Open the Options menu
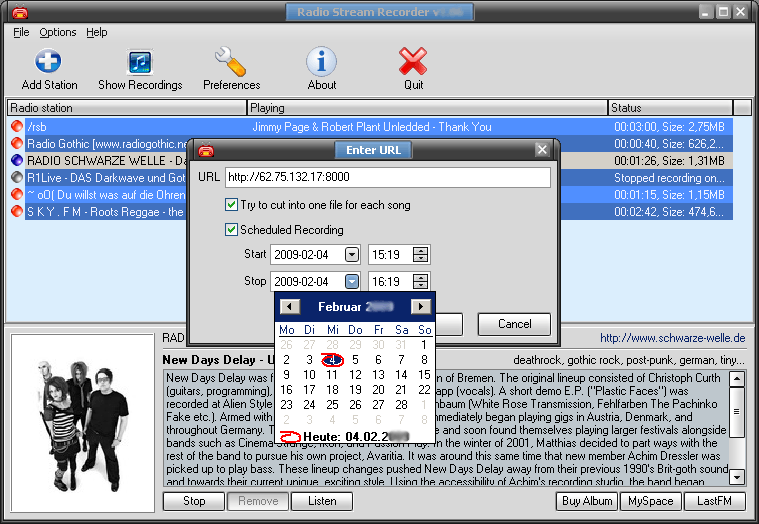Screen dimensions: 759x524 click(58, 32)
